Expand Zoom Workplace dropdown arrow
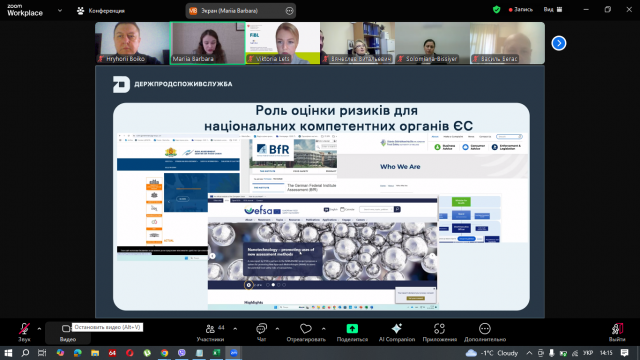 [x=60, y=11]
